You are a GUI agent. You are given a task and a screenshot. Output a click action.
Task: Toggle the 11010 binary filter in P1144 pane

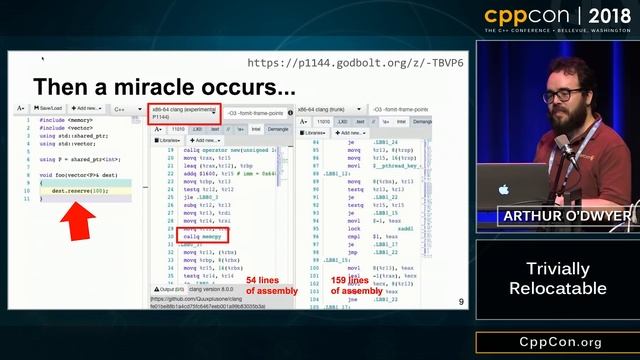tap(178, 129)
